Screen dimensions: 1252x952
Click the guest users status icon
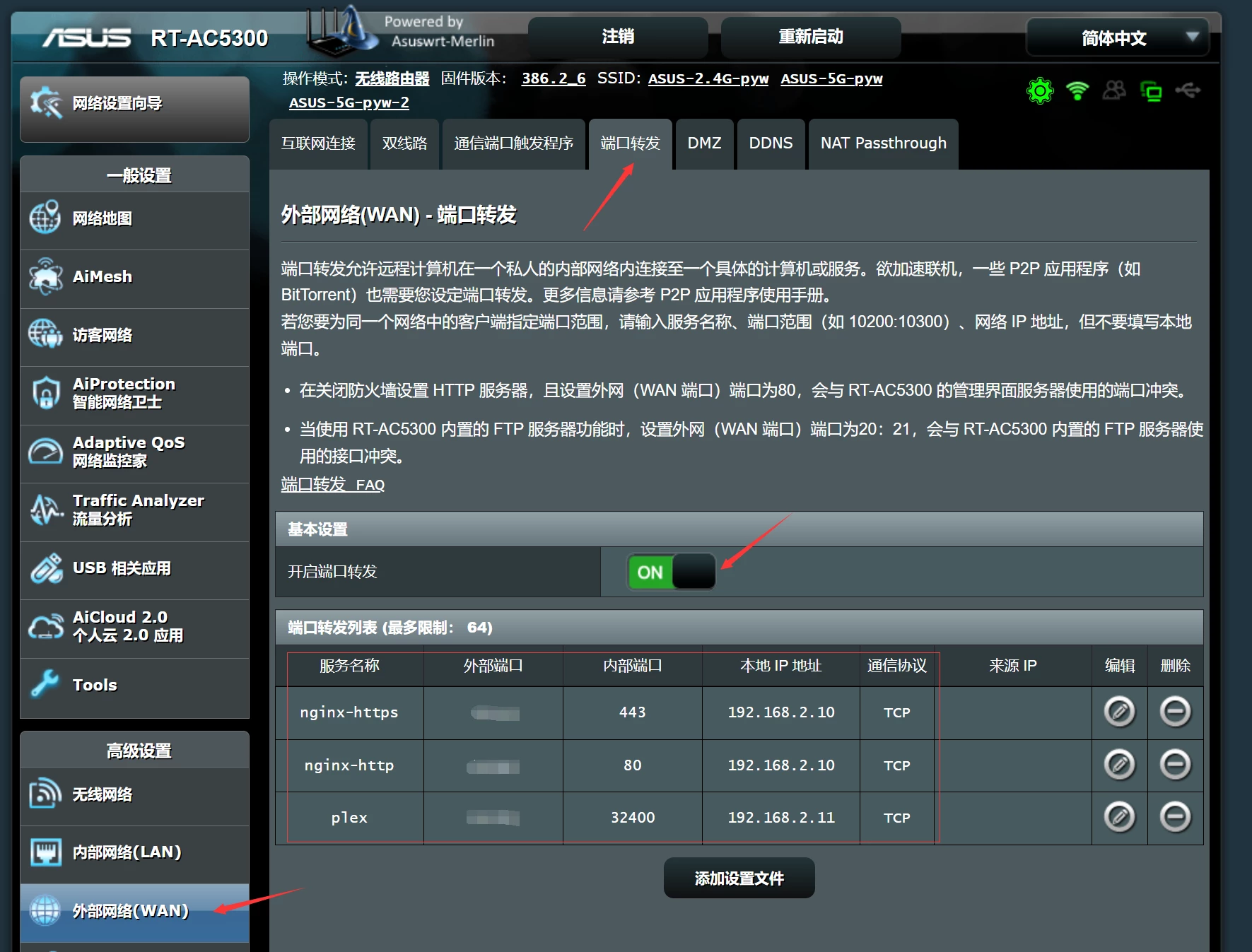(x=1114, y=90)
